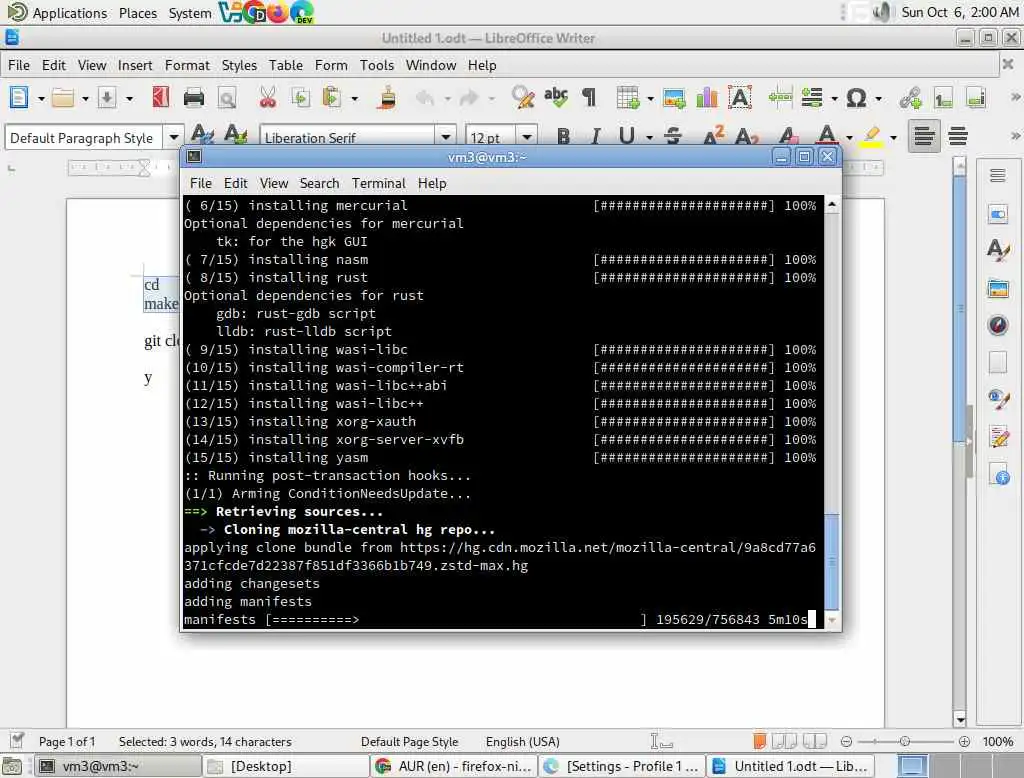This screenshot has width=1024, height=778.
Task: Click the Zoom in plus button
Action: click(964, 741)
